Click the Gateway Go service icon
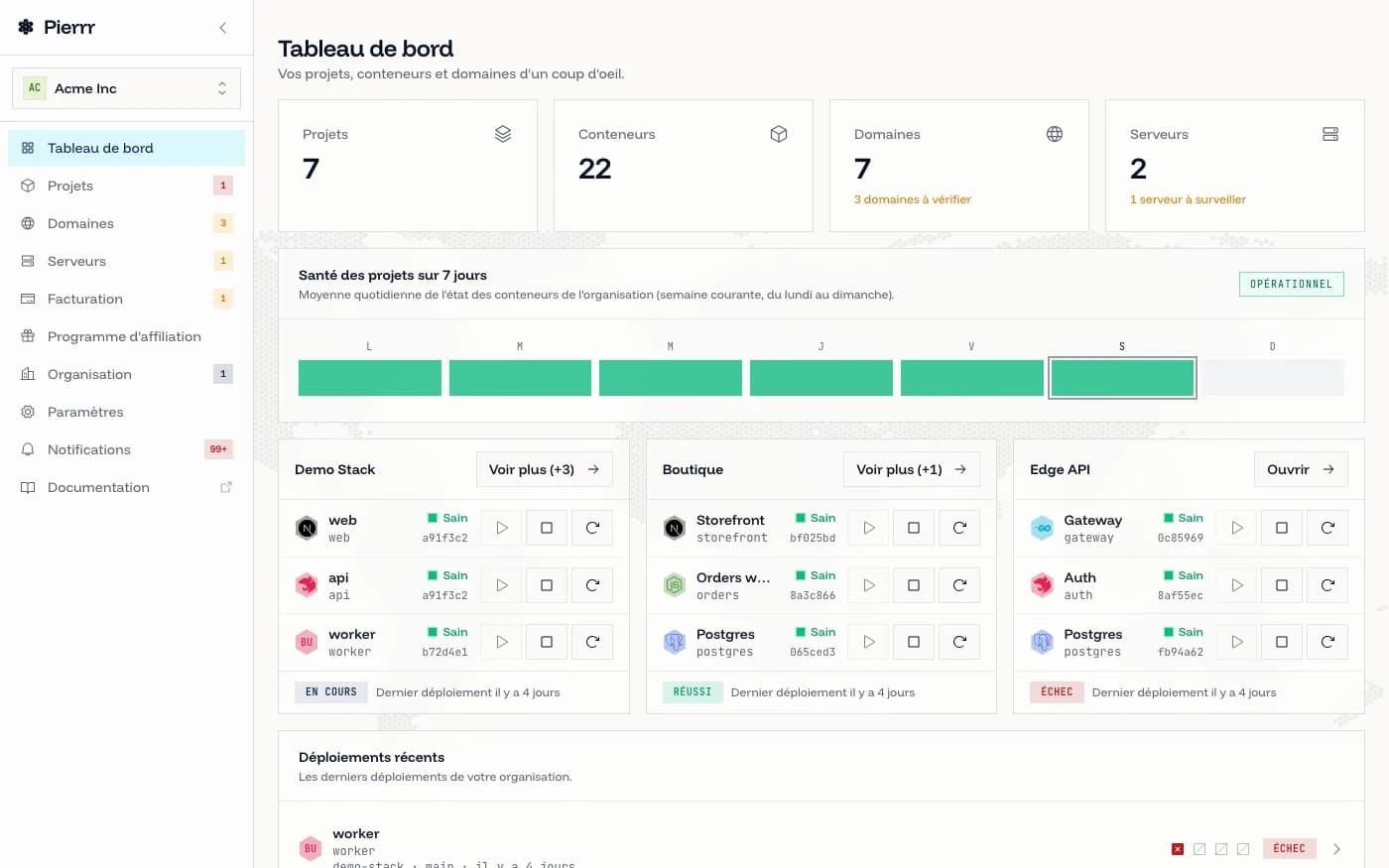 pyautogui.click(x=1042, y=528)
